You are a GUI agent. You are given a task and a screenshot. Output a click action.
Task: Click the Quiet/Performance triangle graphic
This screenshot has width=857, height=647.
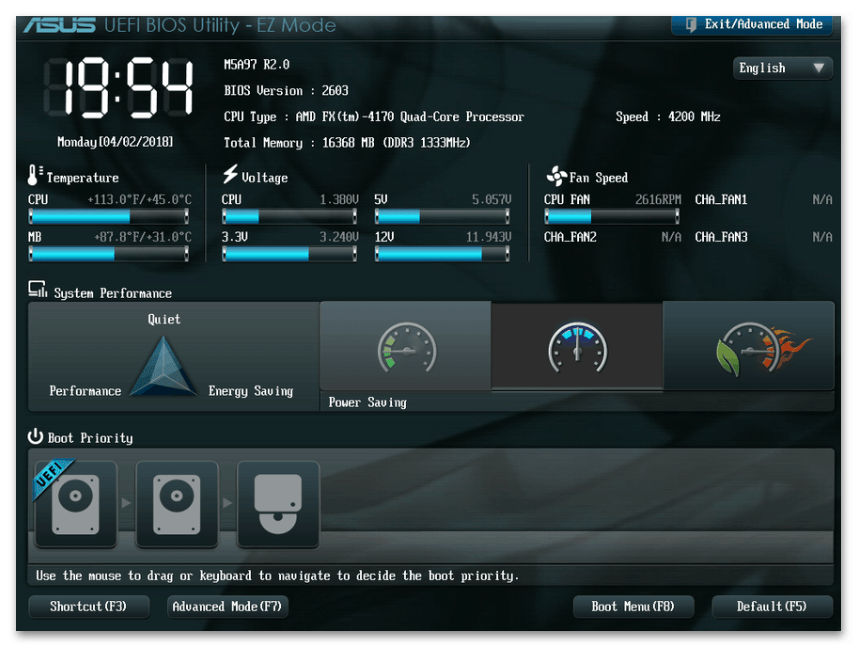pyautogui.click(x=165, y=366)
